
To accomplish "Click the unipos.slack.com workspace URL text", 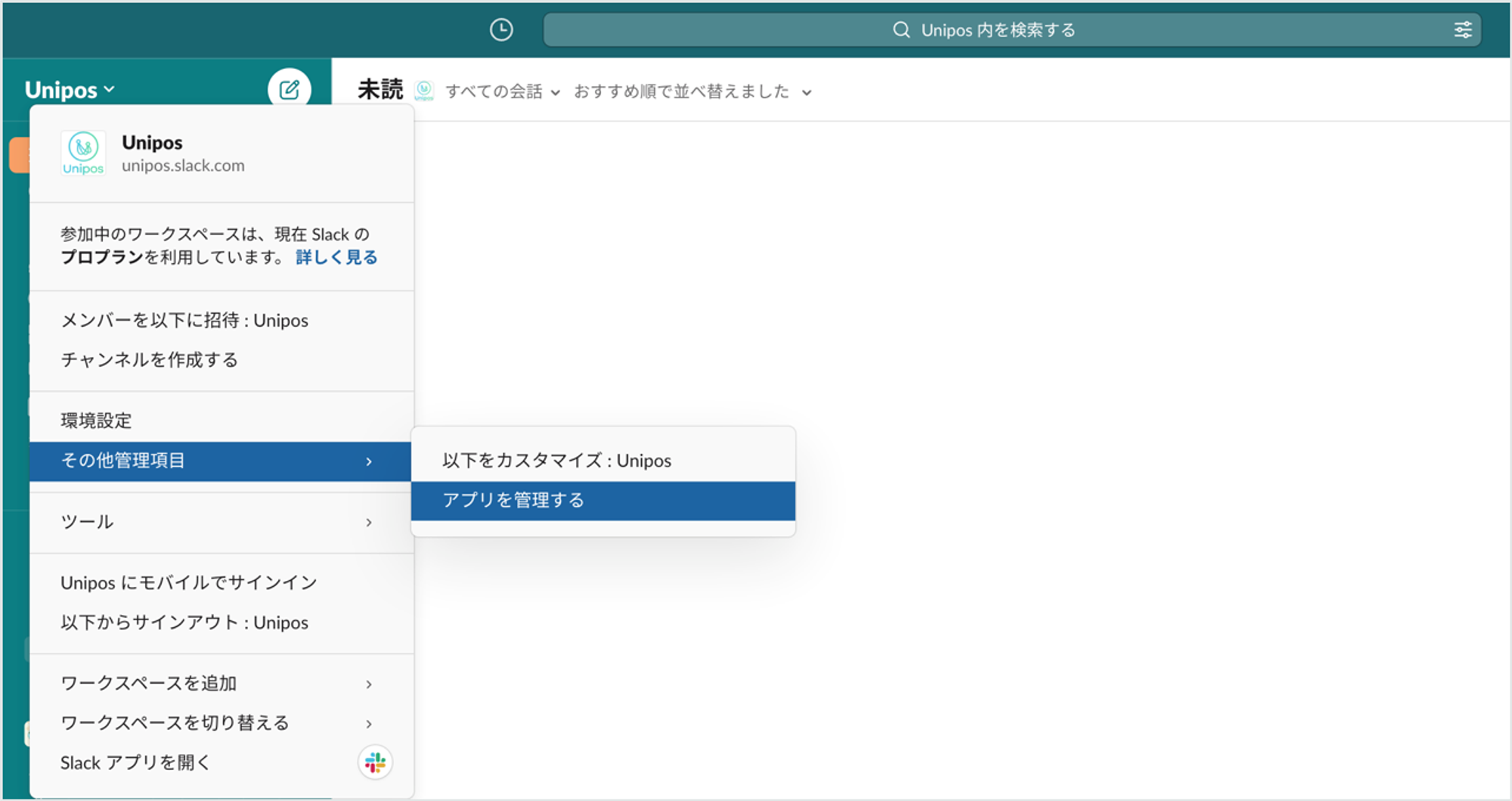I will click(x=183, y=166).
